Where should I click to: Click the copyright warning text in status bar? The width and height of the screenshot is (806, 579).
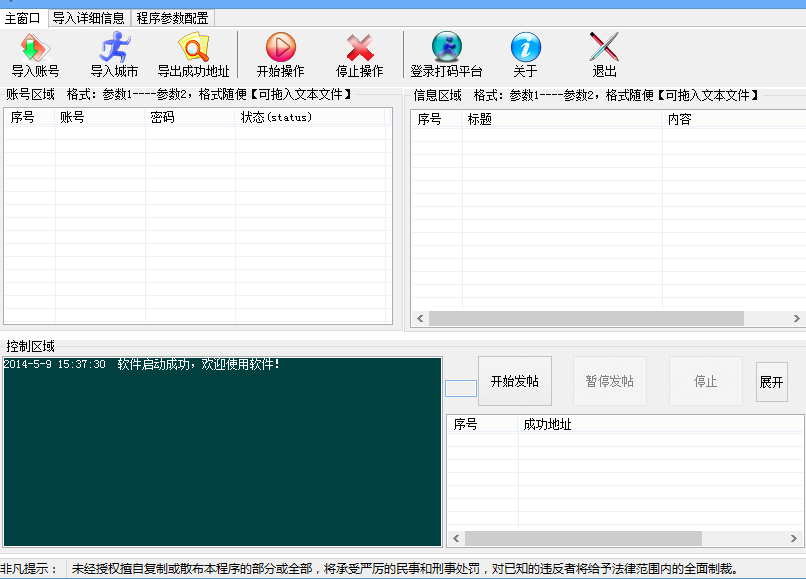405,569
